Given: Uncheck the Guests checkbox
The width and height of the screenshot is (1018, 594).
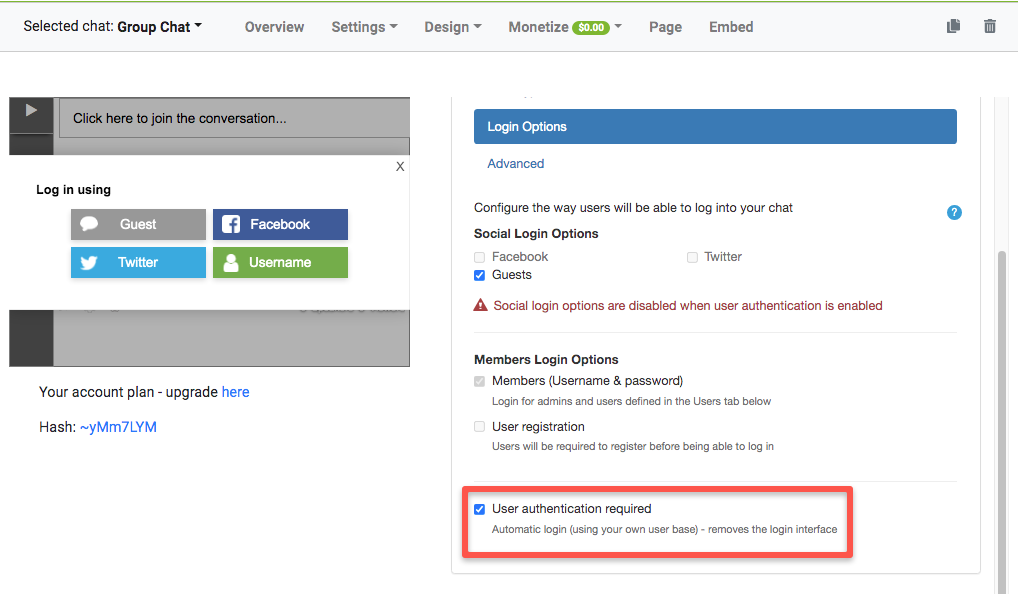Looking at the screenshot, I should (x=480, y=275).
